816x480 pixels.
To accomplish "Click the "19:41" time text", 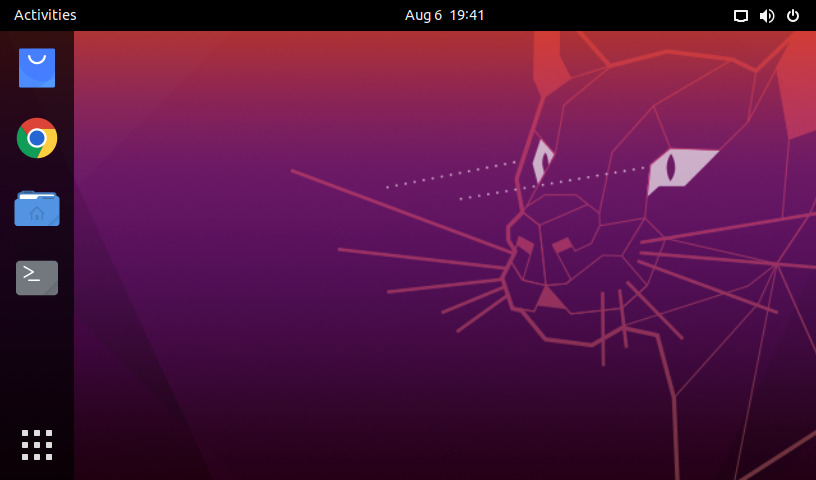I will pos(465,15).
